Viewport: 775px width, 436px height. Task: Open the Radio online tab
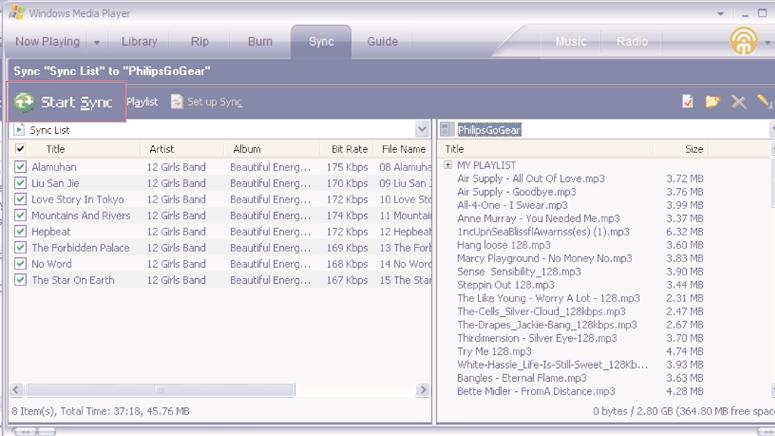632,42
